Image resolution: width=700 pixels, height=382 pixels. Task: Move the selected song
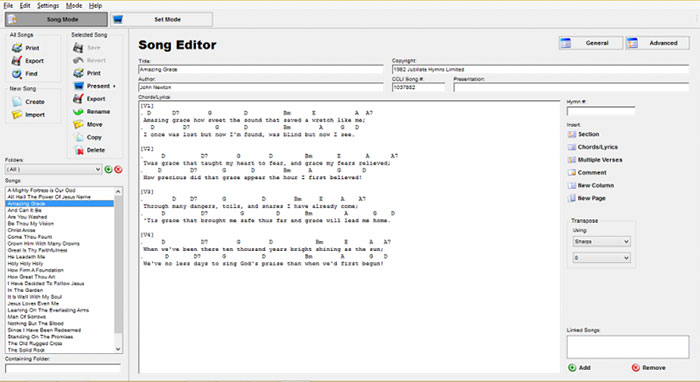coord(88,125)
